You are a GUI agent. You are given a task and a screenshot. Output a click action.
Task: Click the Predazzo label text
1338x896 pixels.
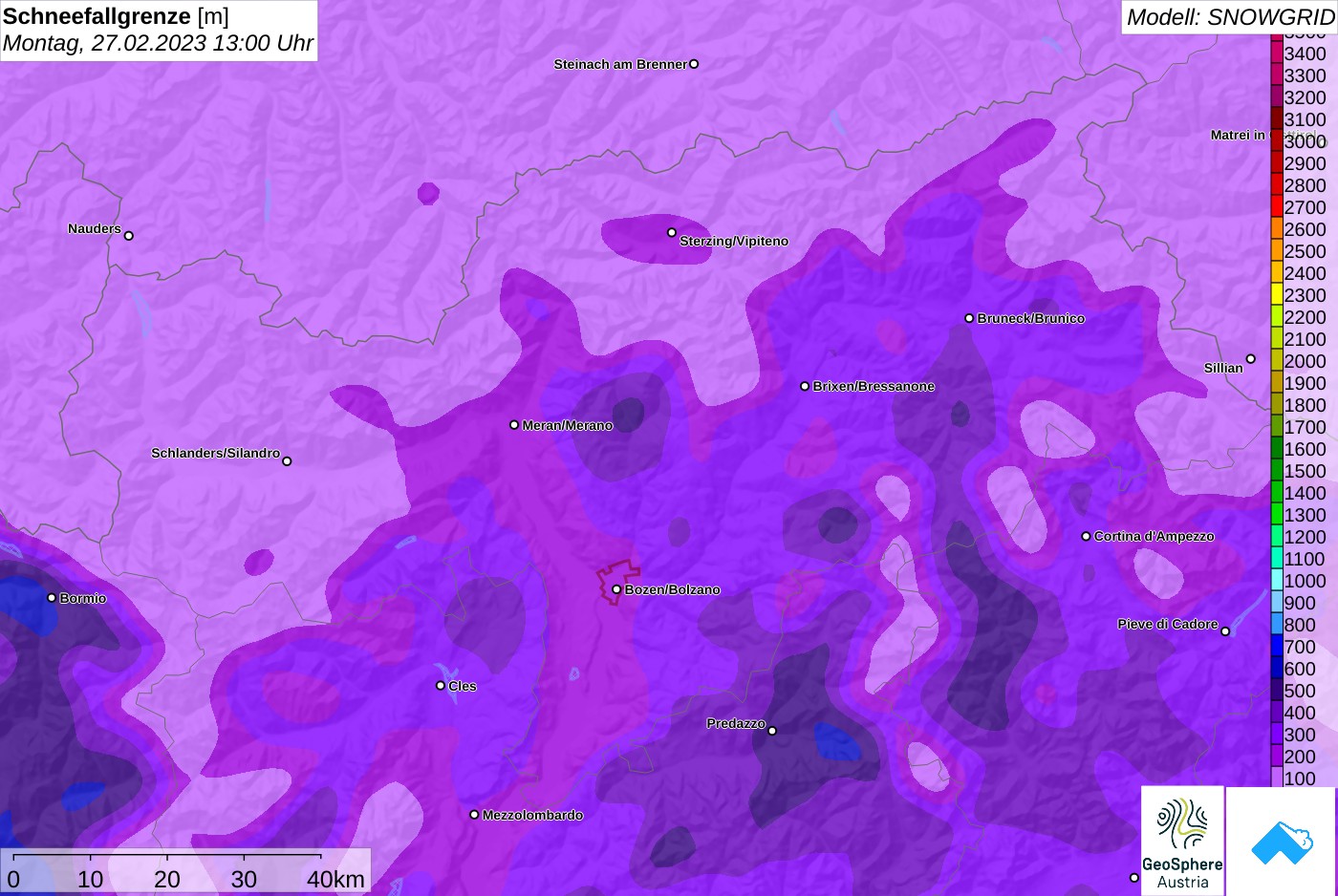click(736, 723)
